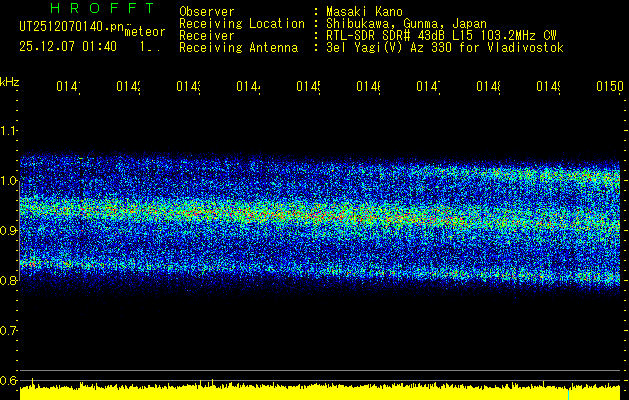Click the yellow signal level bar at the bottom
This screenshot has height=400, width=629.
click(x=320, y=392)
